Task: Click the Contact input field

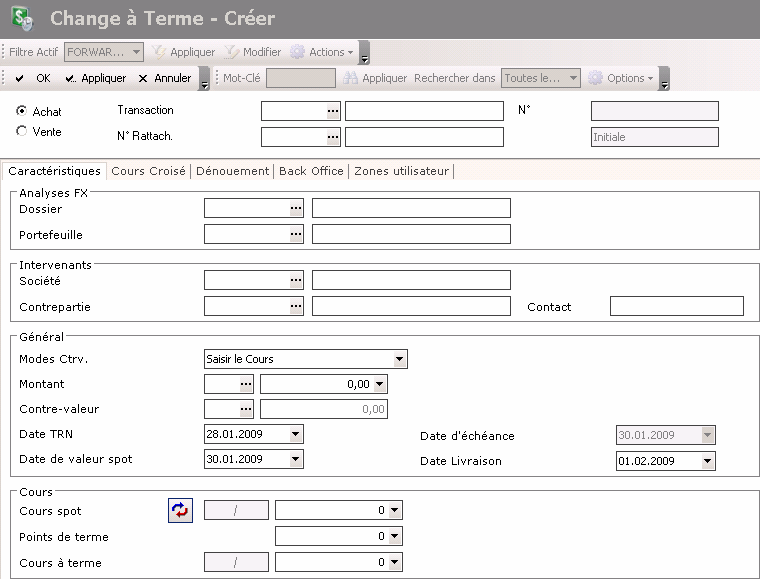Action: click(676, 306)
